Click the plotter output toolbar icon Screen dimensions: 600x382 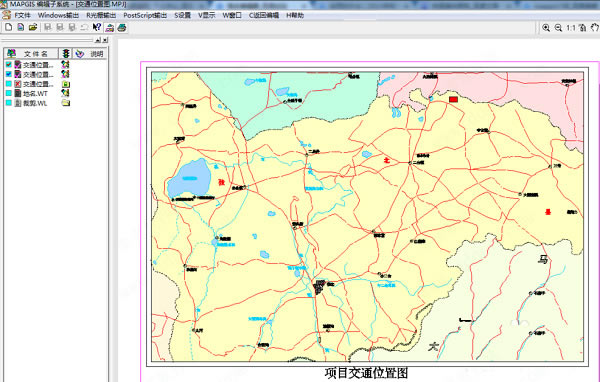tap(109, 28)
